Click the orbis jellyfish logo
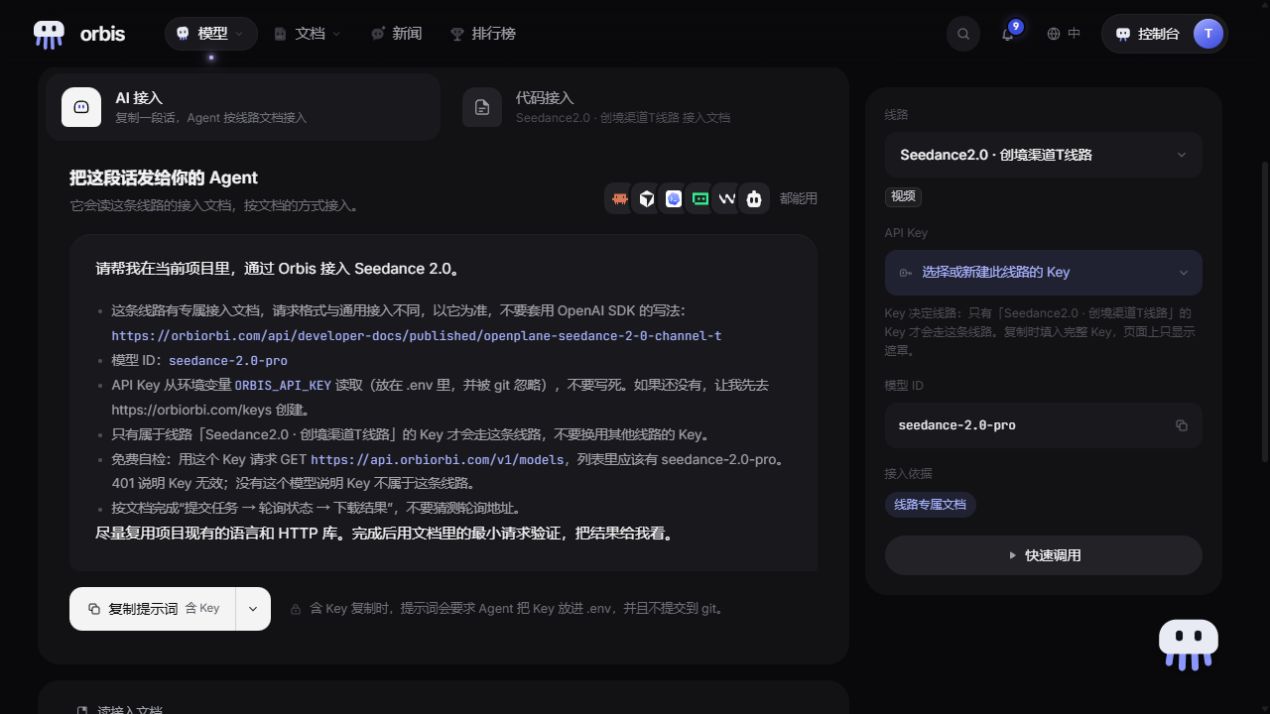1270x714 pixels. [48, 34]
